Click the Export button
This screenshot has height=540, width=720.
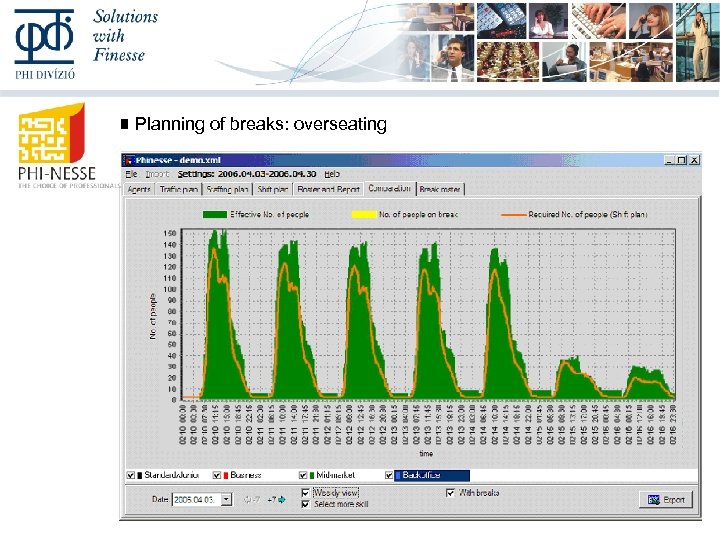(x=666, y=500)
